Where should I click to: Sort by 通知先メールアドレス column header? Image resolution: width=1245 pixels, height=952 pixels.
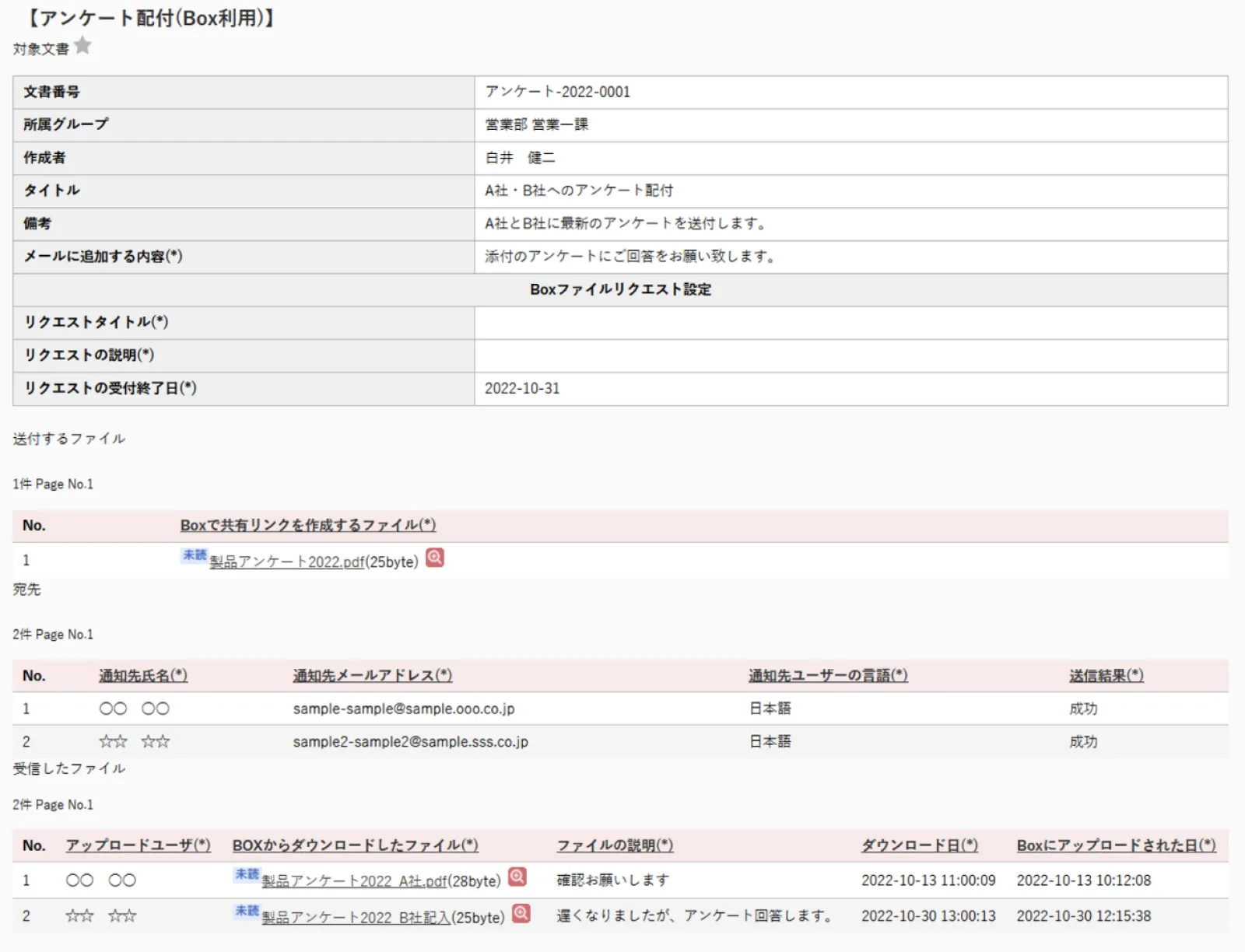[373, 675]
